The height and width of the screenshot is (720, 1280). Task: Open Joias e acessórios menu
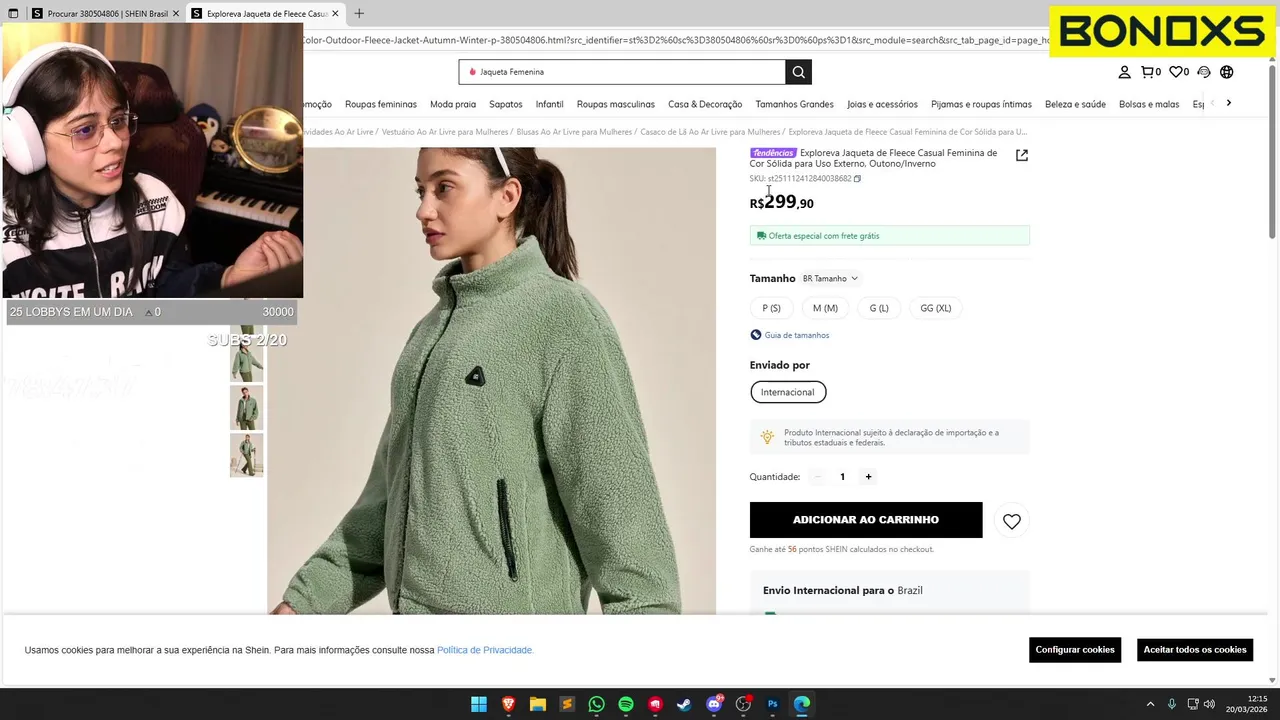[x=882, y=104]
